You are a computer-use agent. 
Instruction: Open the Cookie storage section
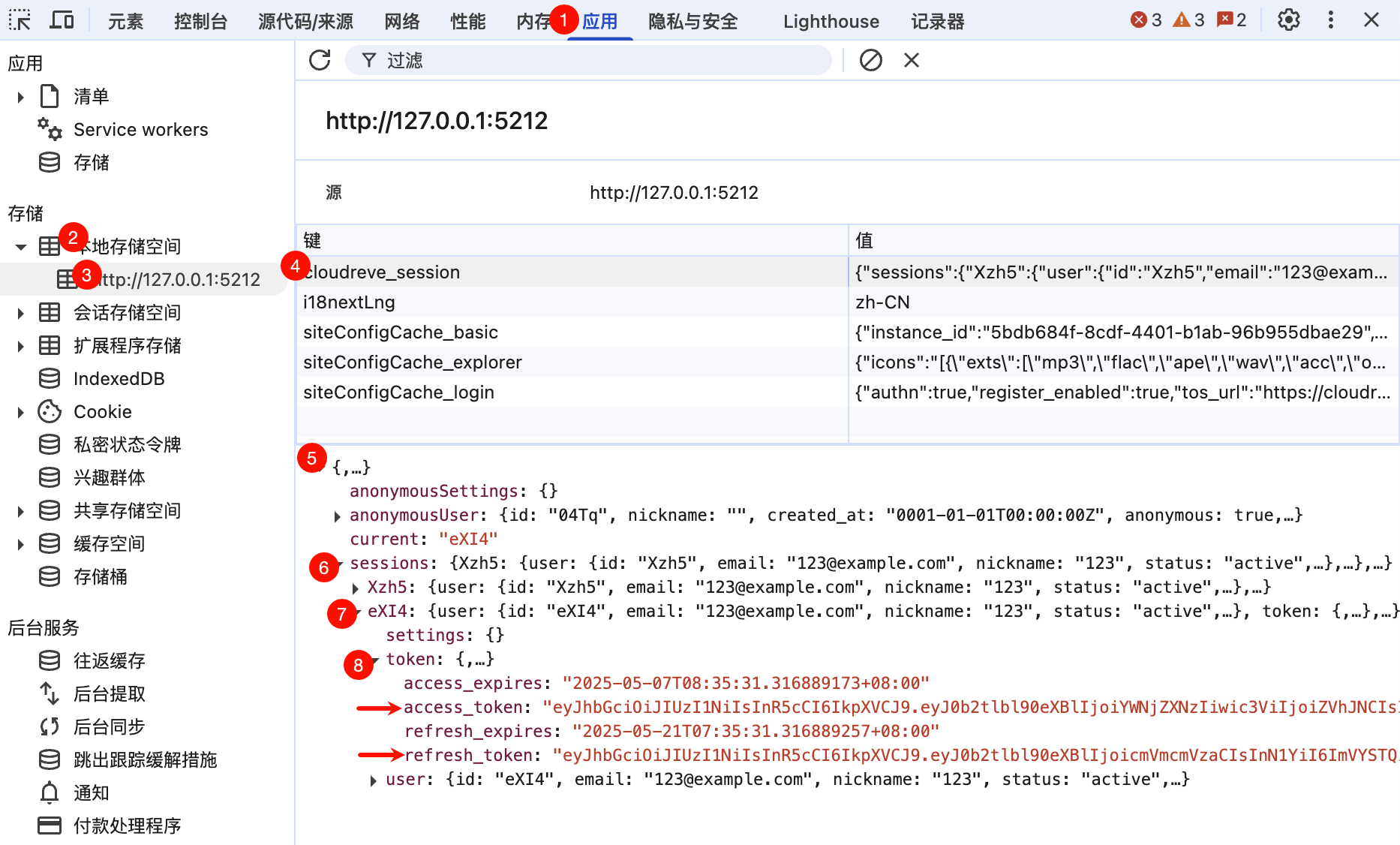(x=102, y=411)
